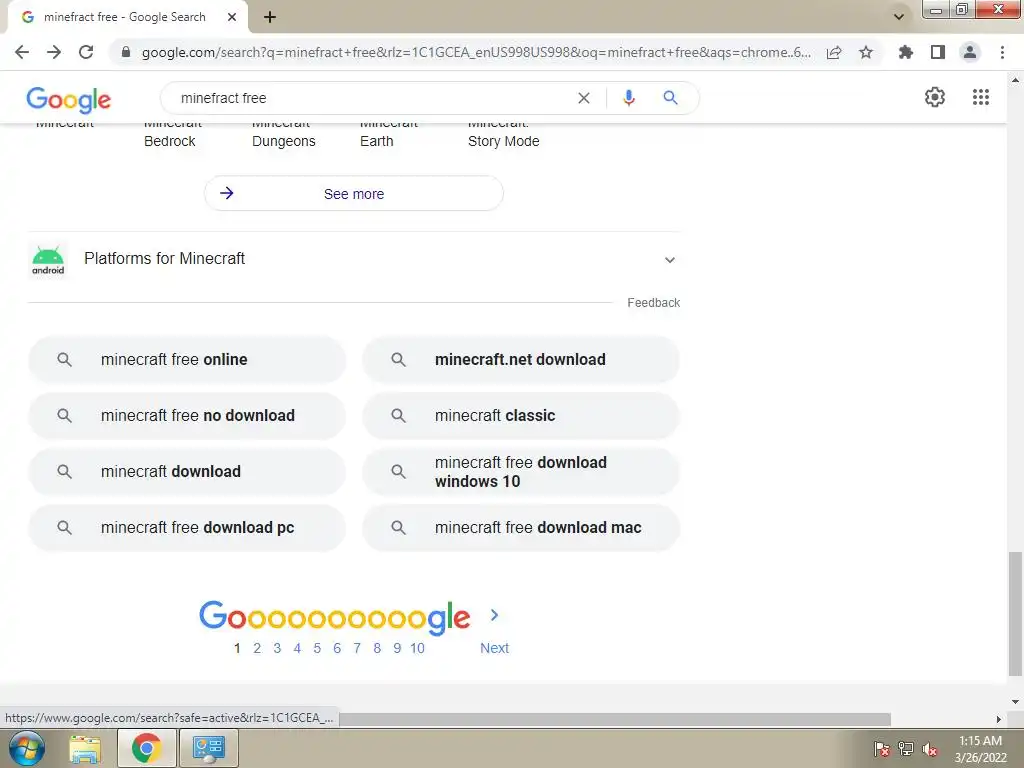Start voice search with microphone icon
This screenshot has width=1024, height=768.
pyautogui.click(x=629, y=98)
